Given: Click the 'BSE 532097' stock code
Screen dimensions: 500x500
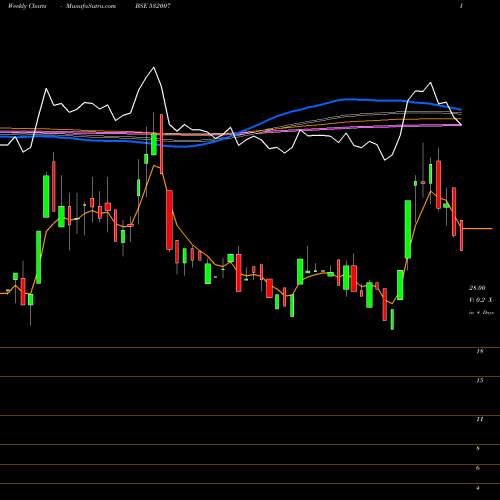Looking at the screenshot, I should [154, 6].
